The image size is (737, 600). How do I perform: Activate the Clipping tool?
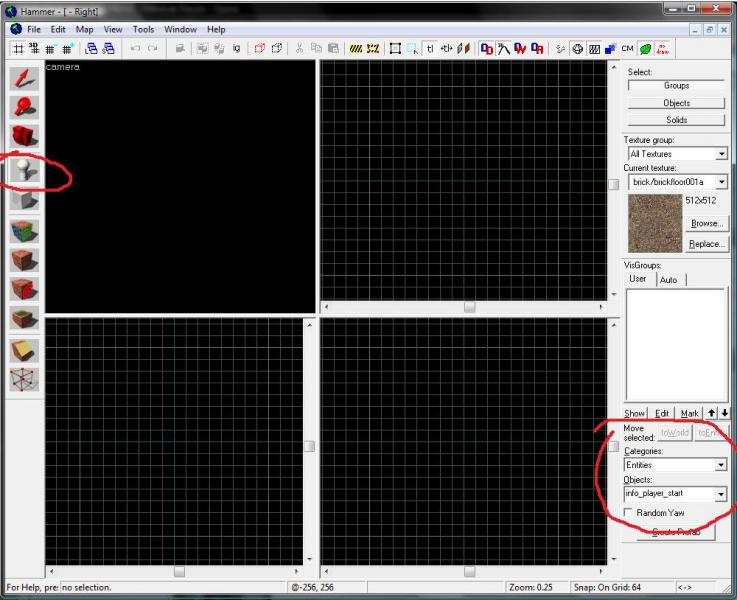(23, 349)
